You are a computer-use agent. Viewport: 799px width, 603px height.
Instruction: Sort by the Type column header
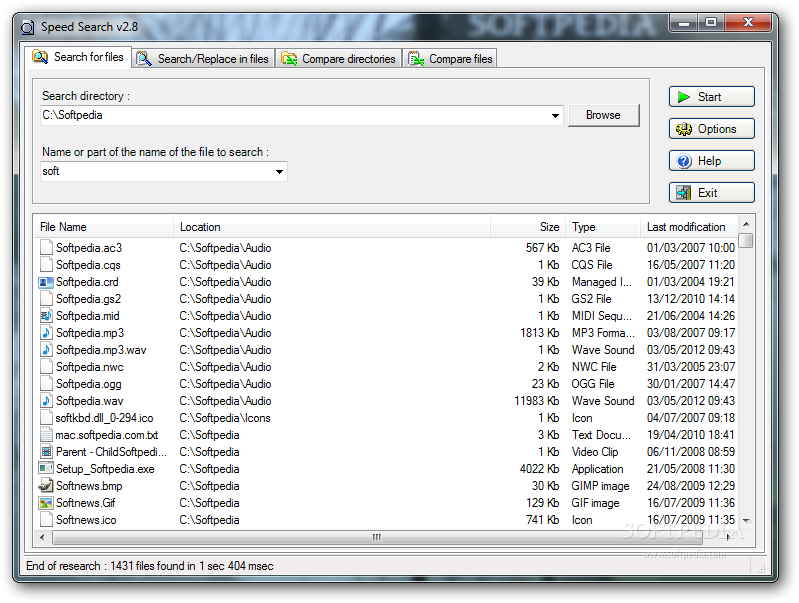coord(603,227)
